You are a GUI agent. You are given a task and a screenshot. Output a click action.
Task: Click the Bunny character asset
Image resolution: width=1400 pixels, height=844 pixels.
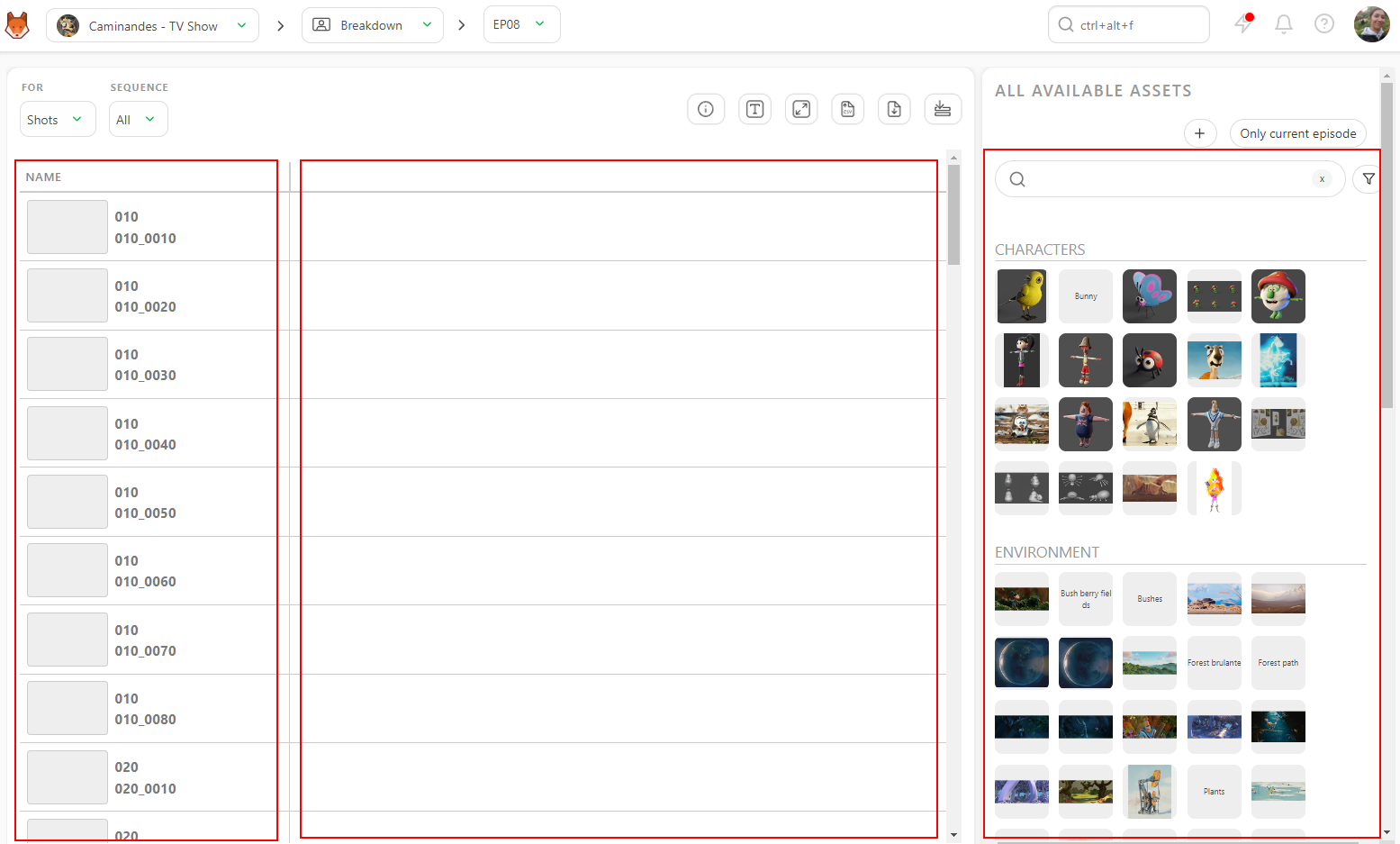1086,296
